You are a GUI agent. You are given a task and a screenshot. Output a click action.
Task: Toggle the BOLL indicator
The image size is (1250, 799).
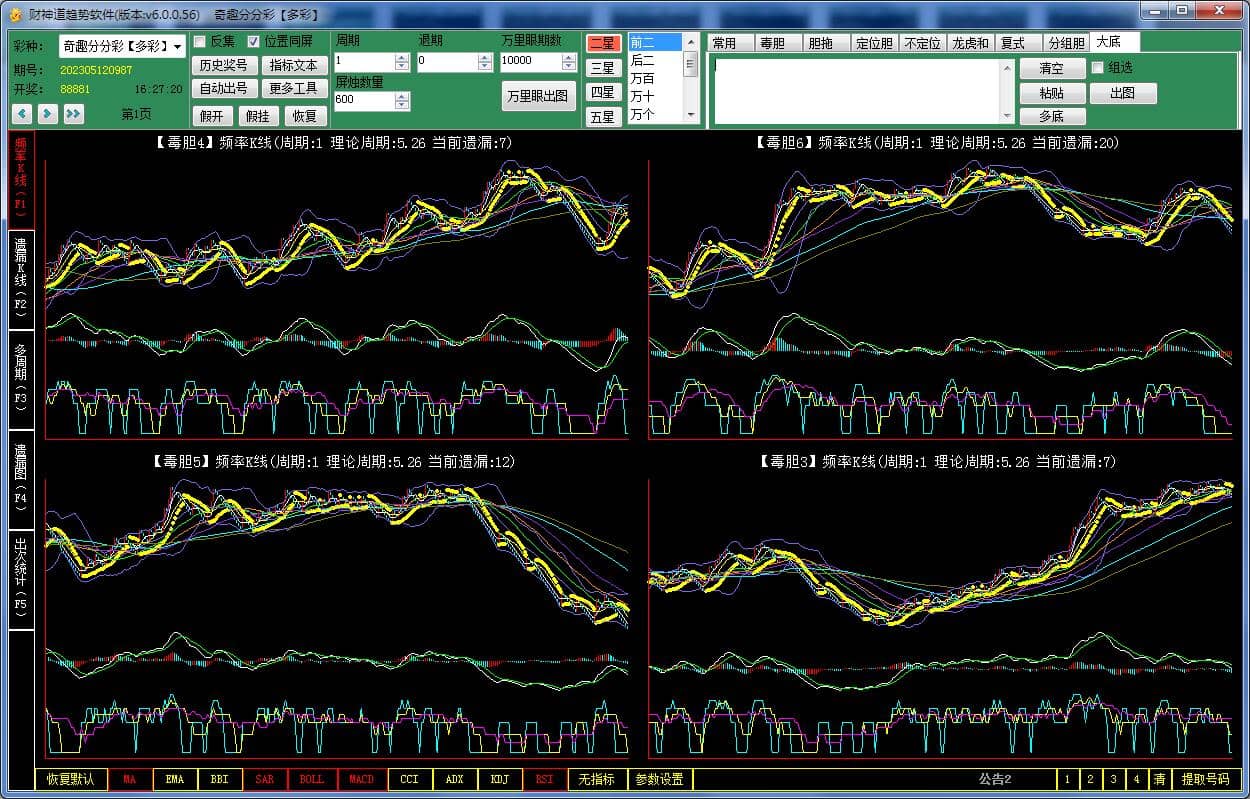point(312,779)
